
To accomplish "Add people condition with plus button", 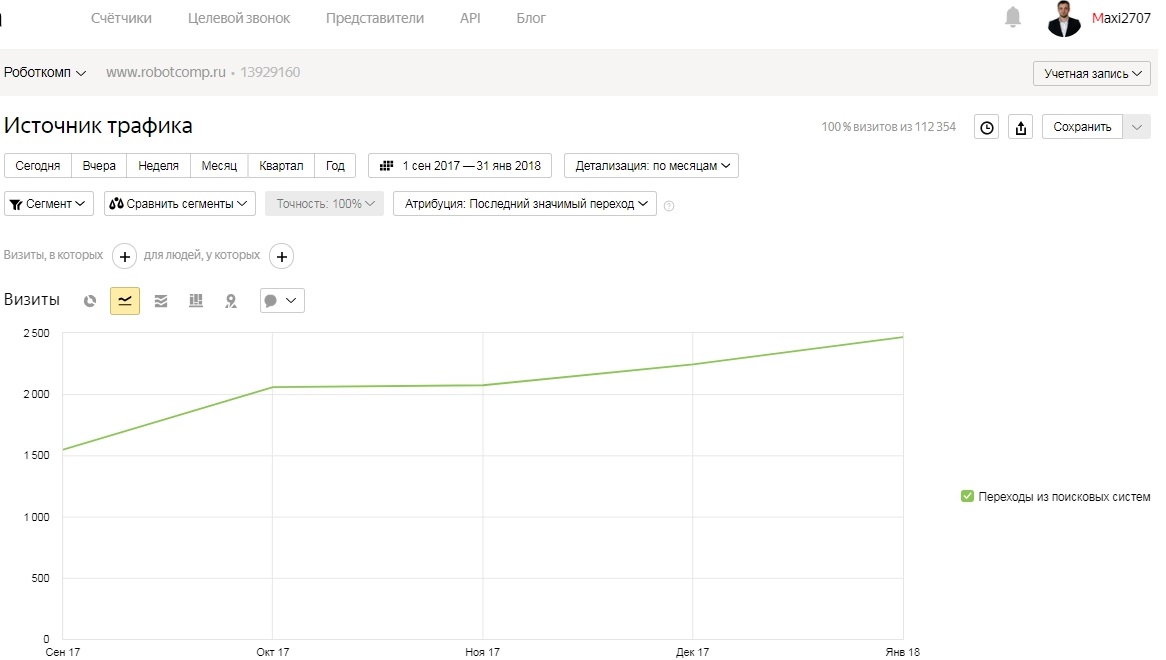I will pos(281,256).
